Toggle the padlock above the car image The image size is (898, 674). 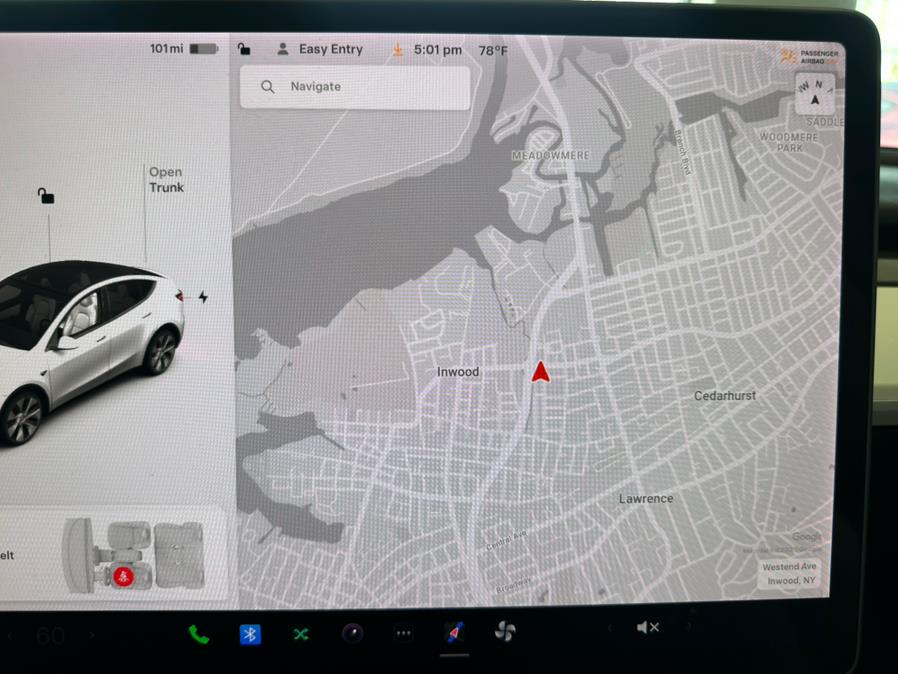coord(46,196)
